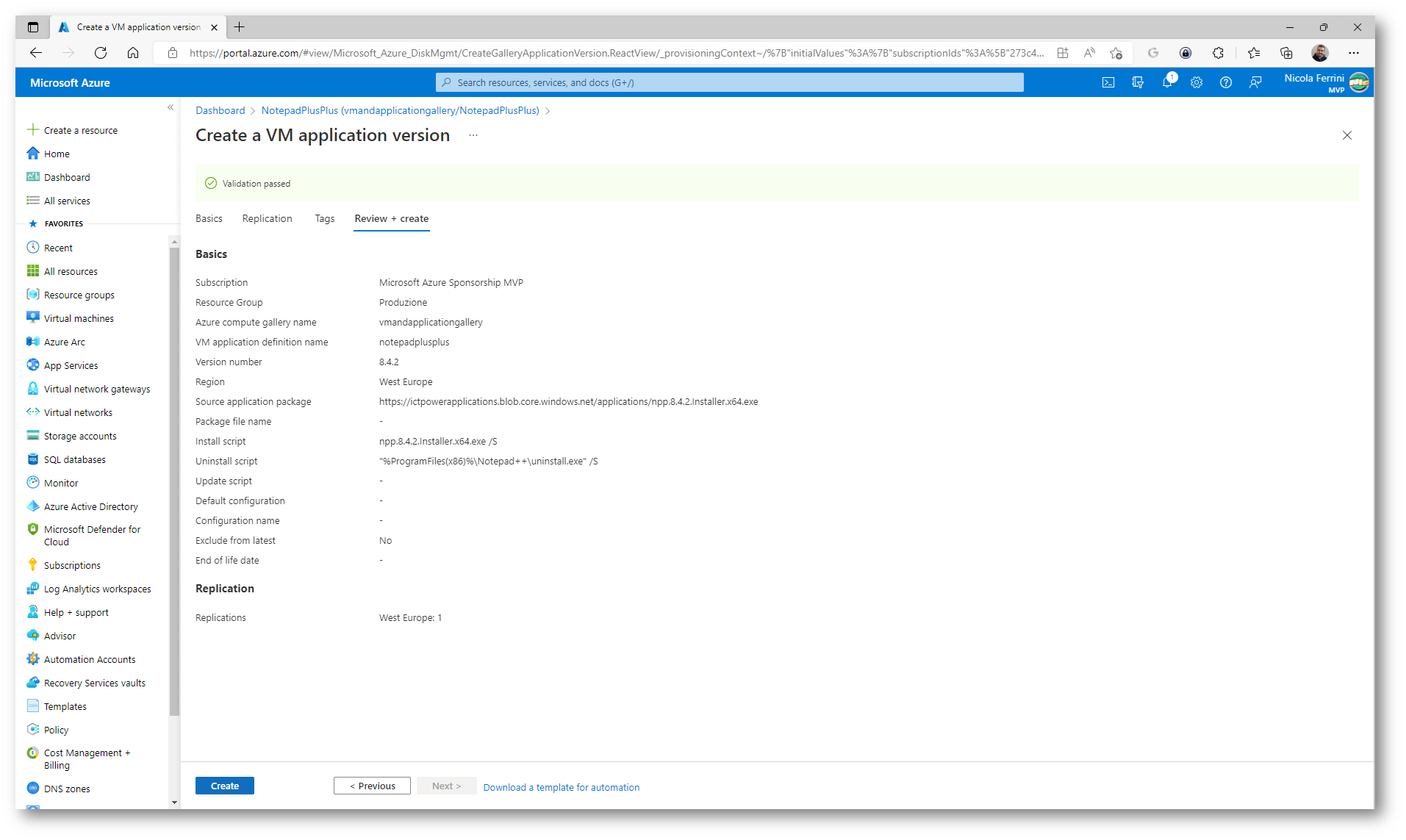Open the Help question mark menu
The width and height of the screenshot is (1406, 840).
click(x=1226, y=82)
